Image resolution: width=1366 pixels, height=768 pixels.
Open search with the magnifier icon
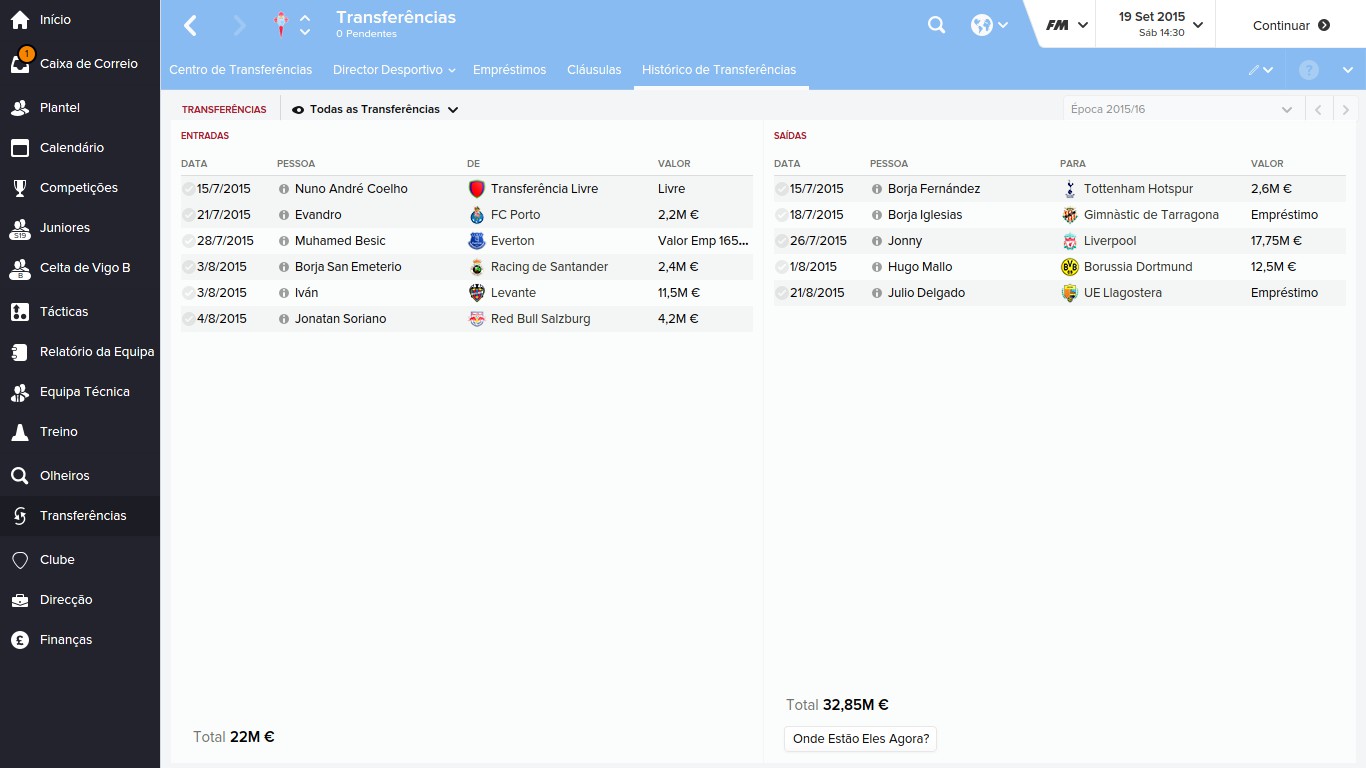pos(936,25)
